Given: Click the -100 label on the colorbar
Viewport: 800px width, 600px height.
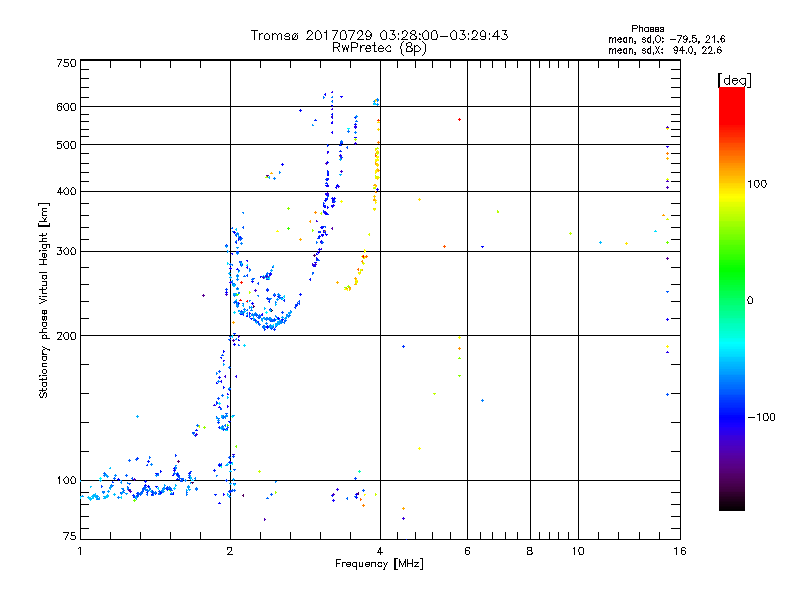Looking at the screenshot, I should click(761, 417).
